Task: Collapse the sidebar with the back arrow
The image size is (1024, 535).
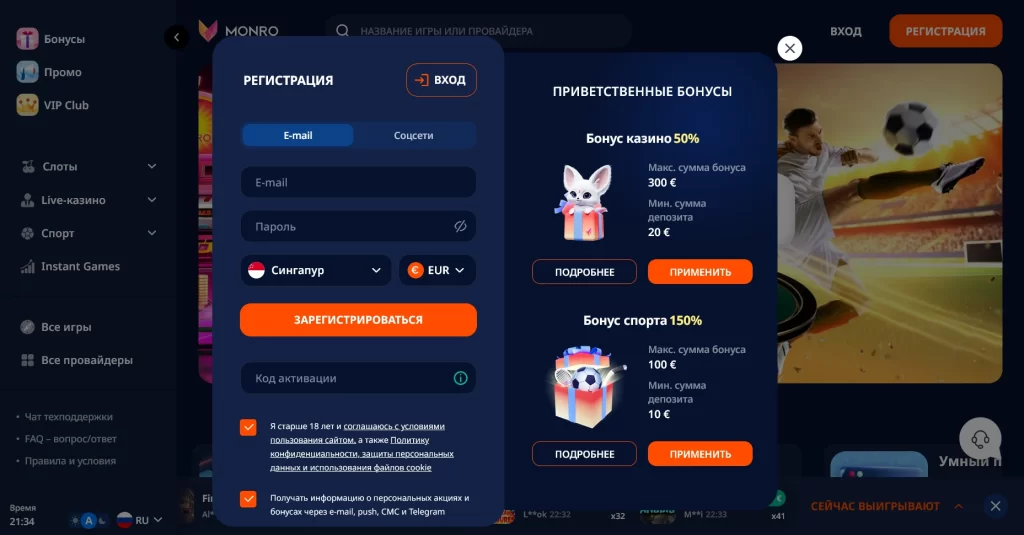Action: point(176,37)
